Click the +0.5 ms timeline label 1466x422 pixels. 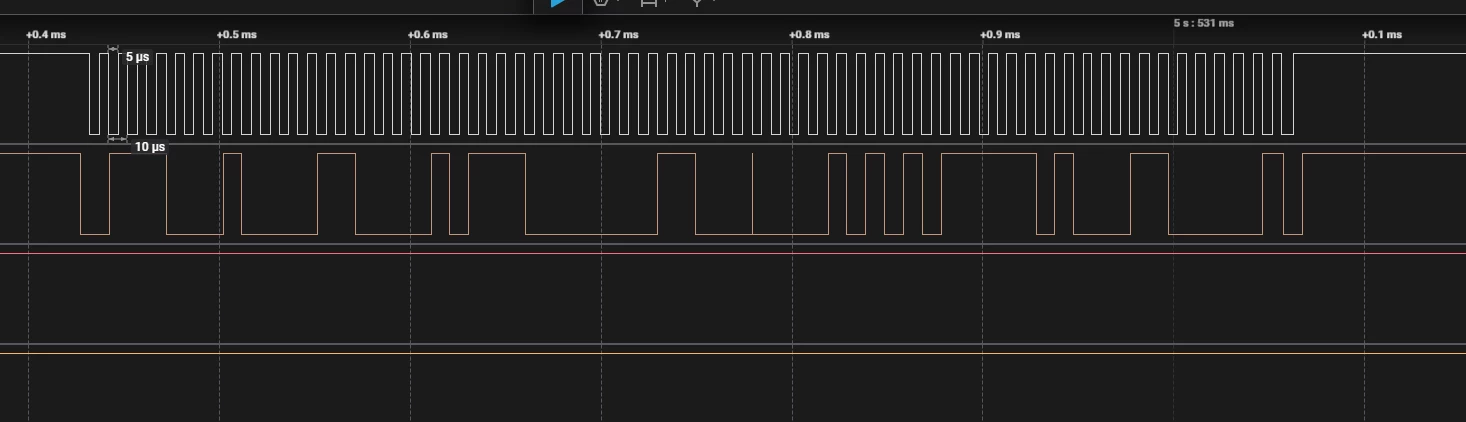point(236,35)
